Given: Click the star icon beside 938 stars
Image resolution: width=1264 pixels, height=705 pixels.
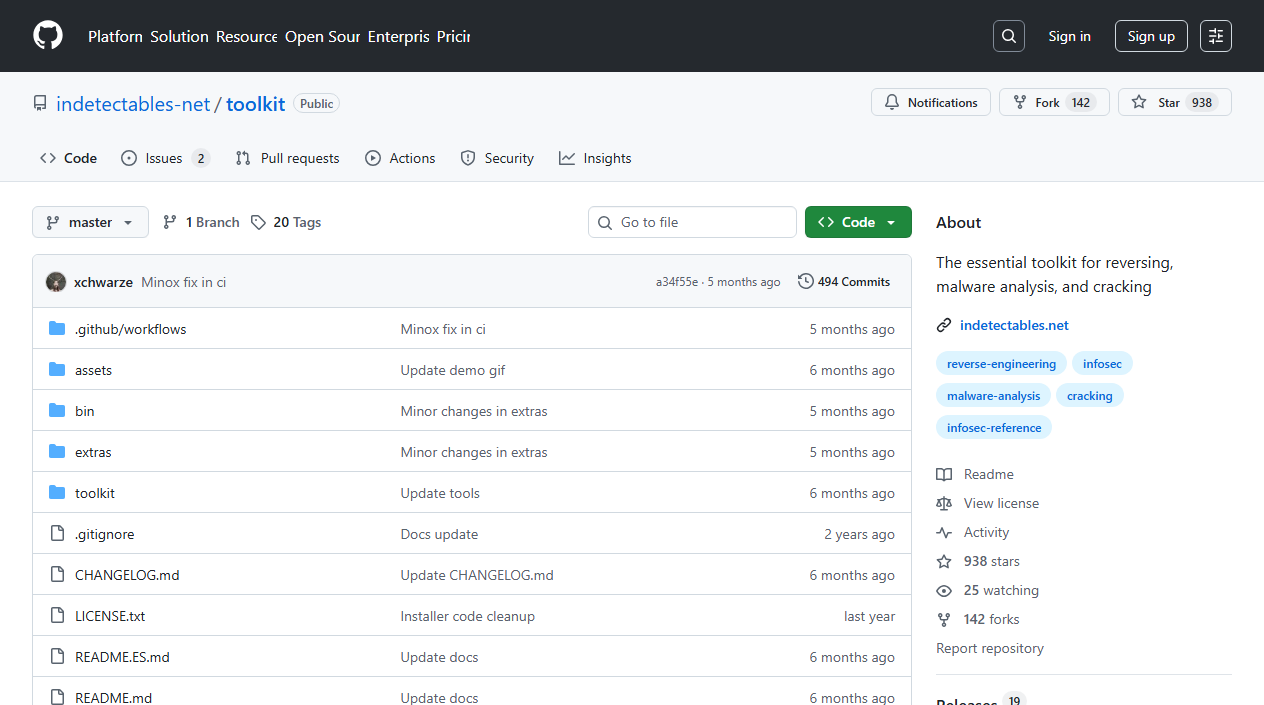Looking at the screenshot, I should coord(944,561).
